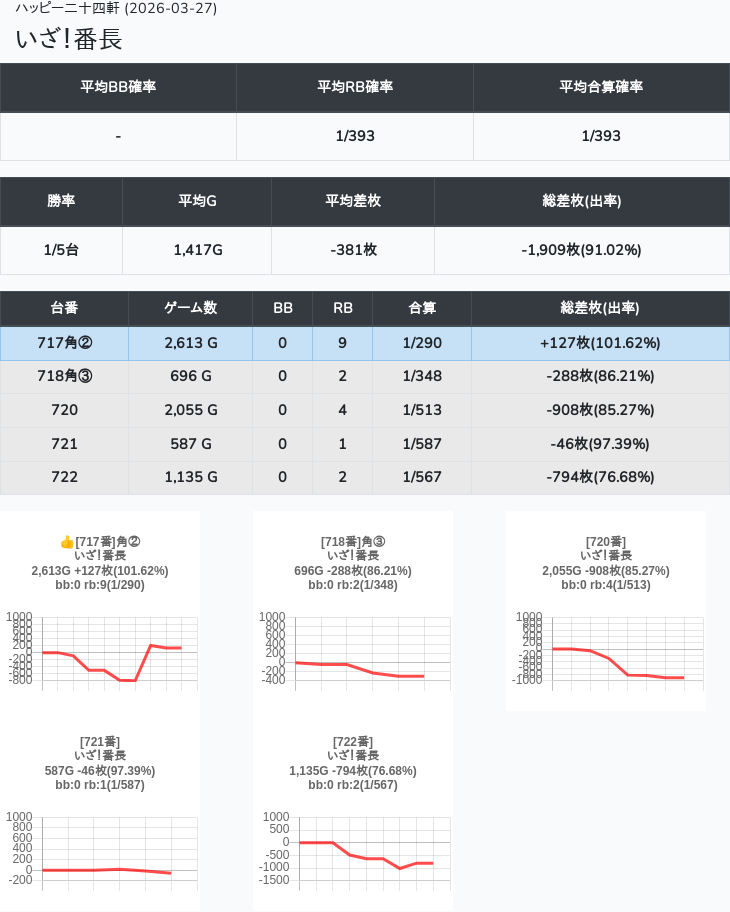The height and width of the screenshot is (912, 730).
Task: Click the thumbs-up icon beside [717番]
Action: tap(67, 542)
